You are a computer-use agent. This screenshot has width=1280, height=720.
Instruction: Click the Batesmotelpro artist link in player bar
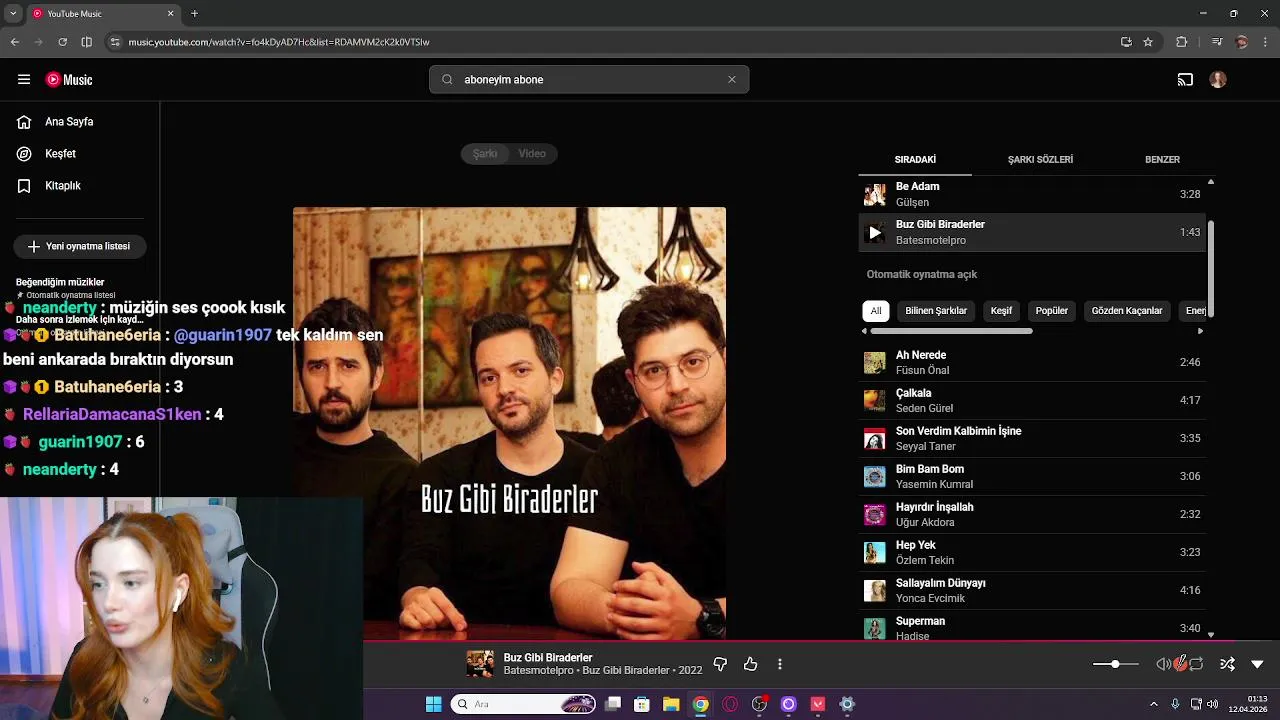539,671
